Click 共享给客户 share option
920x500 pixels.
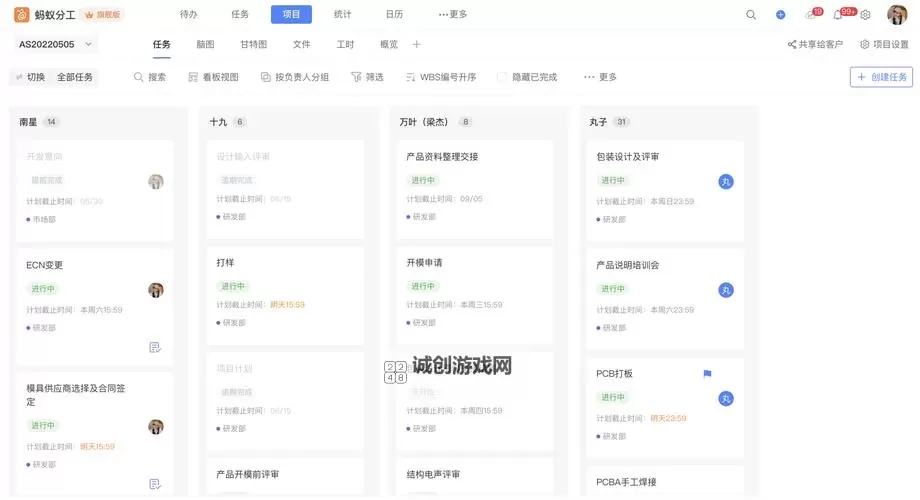coord(815,44)
